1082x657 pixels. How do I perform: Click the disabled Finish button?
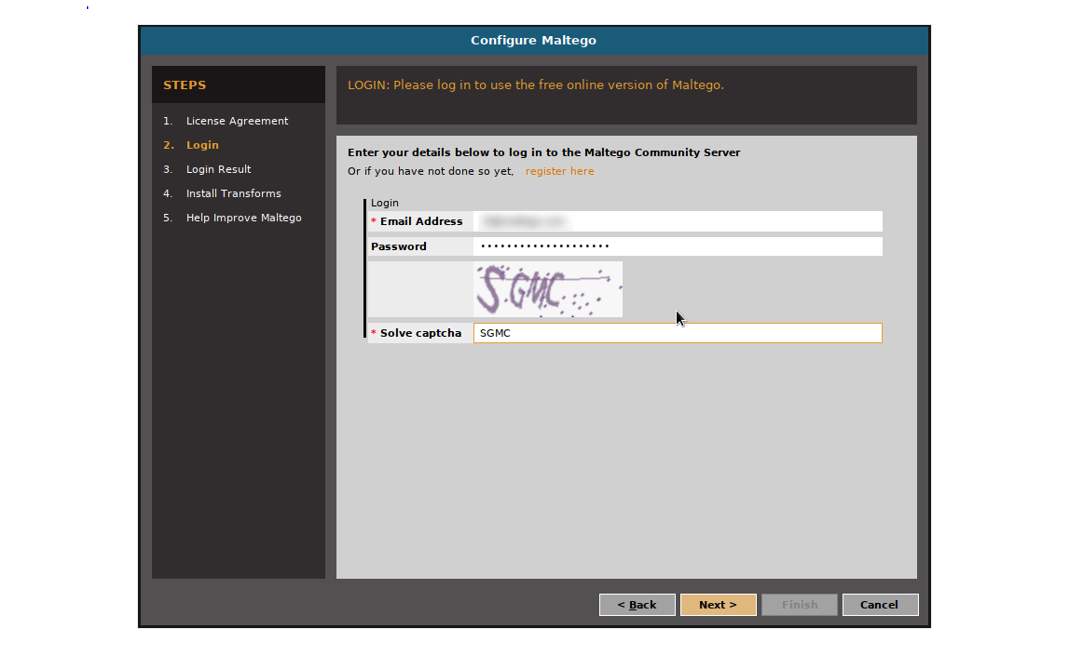[799, 605]
